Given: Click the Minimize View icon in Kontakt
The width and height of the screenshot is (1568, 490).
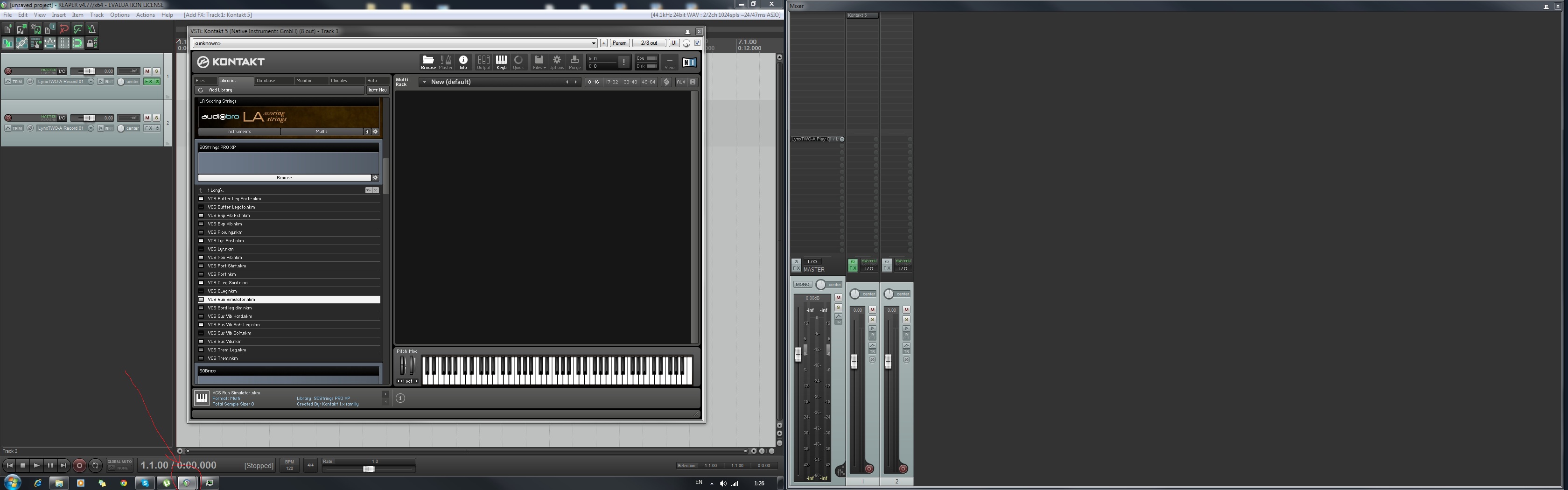Looking at the screenshot, I should tap(670, 62).
